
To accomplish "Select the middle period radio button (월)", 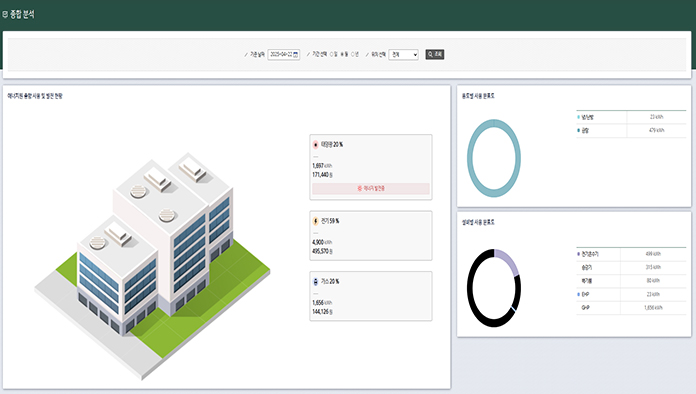I will (342, 54).
